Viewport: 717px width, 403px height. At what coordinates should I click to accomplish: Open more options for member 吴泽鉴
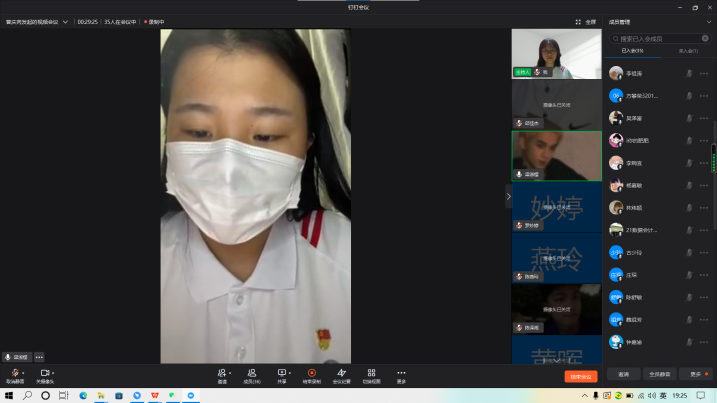point(704,118)
